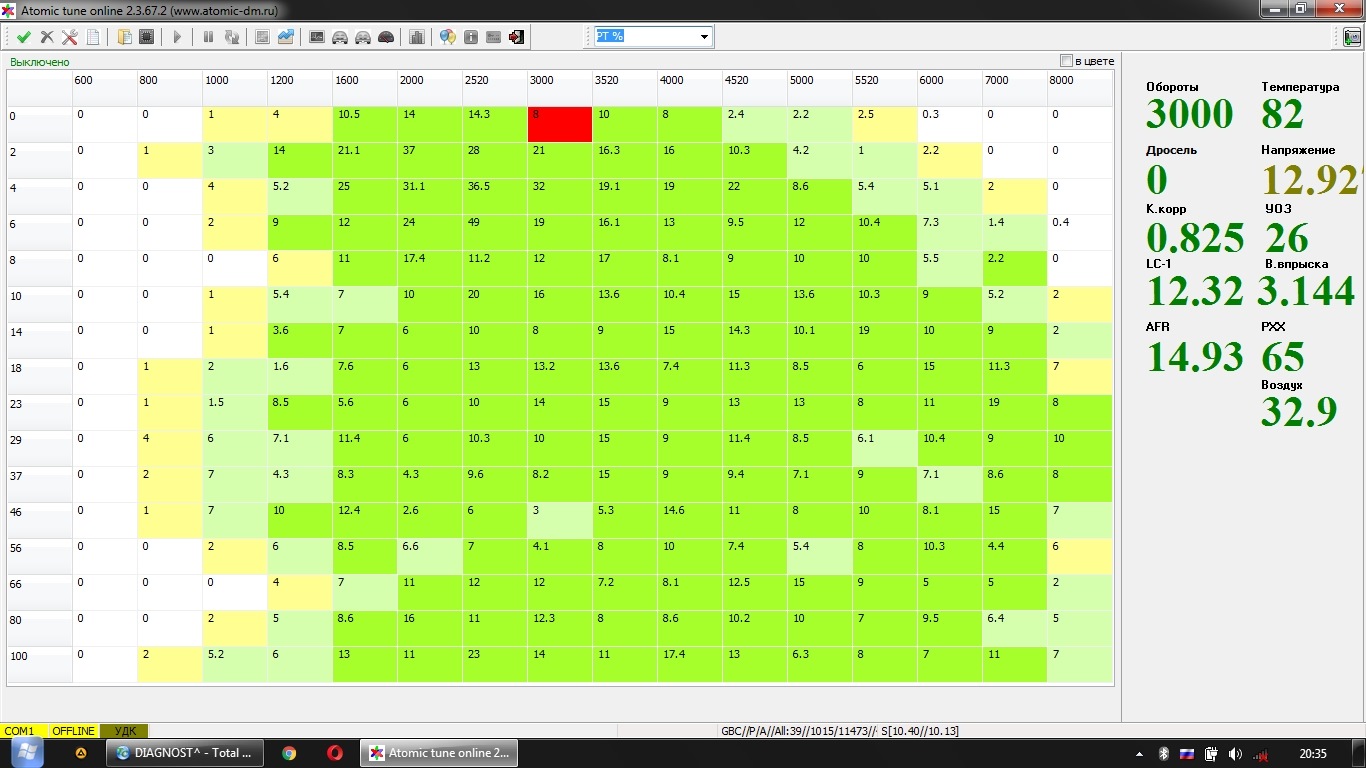The height and width of the screenshot is (768, 1366).
Task: Select the table cell with value 6.3
Action: (x=820, y=664)
